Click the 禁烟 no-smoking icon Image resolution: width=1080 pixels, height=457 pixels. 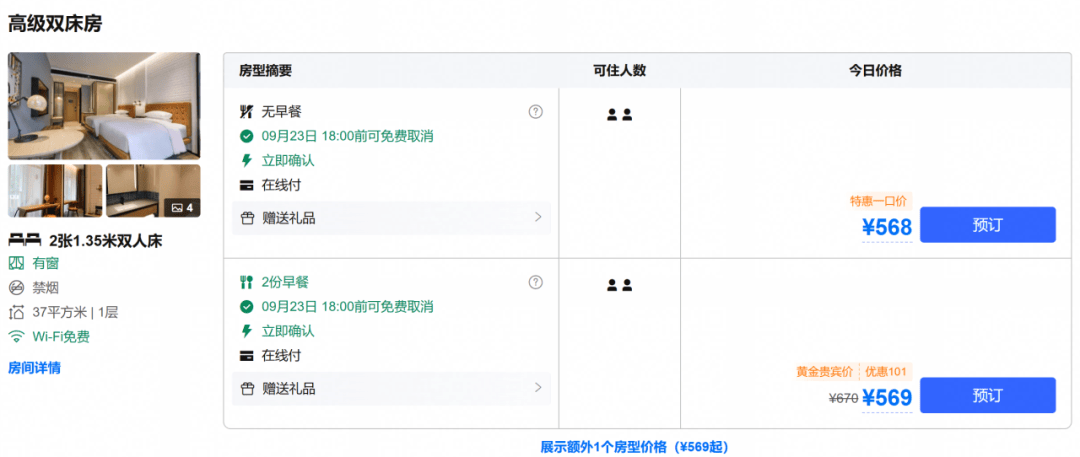(x=16, y=287)
